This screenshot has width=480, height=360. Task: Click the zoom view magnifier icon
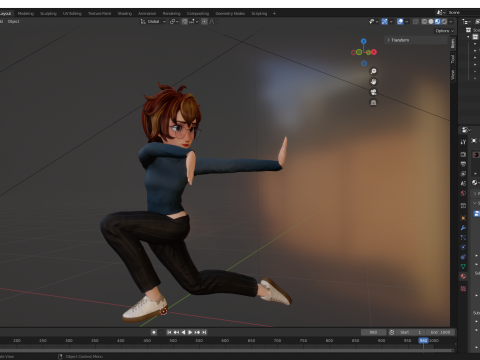pyautogui.click(x=373, y=71)
